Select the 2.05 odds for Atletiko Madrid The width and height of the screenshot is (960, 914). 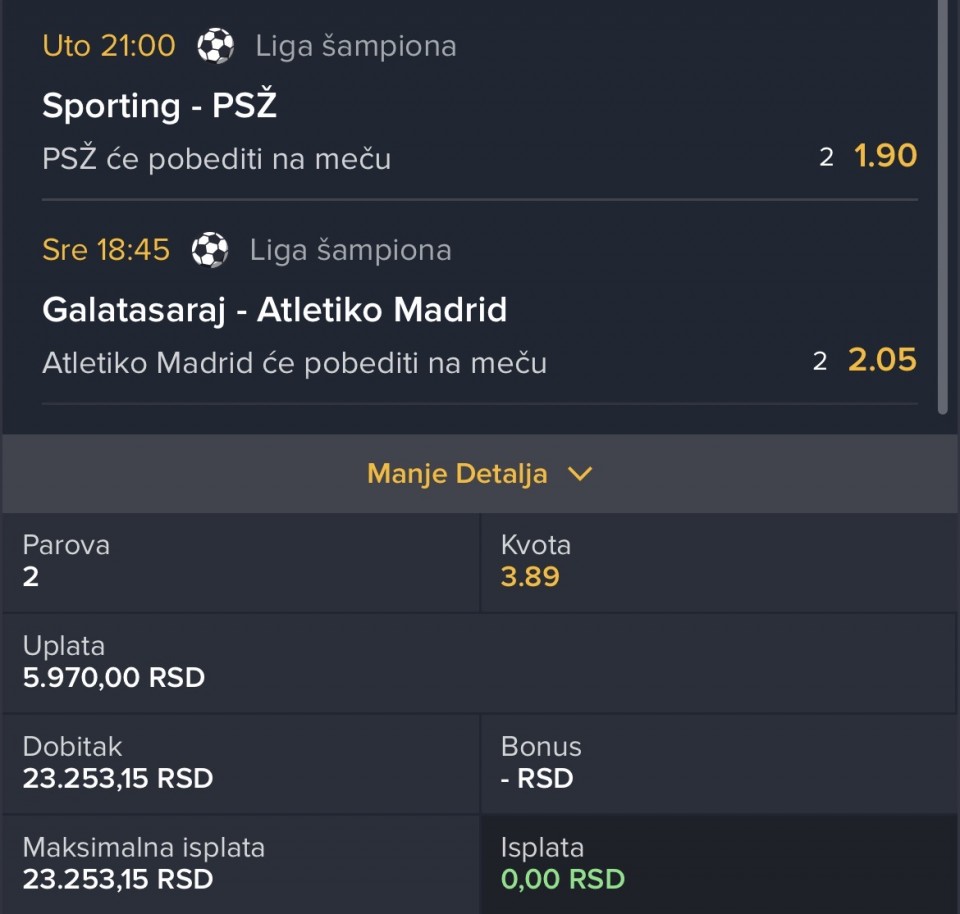click(x=882, y=360)
